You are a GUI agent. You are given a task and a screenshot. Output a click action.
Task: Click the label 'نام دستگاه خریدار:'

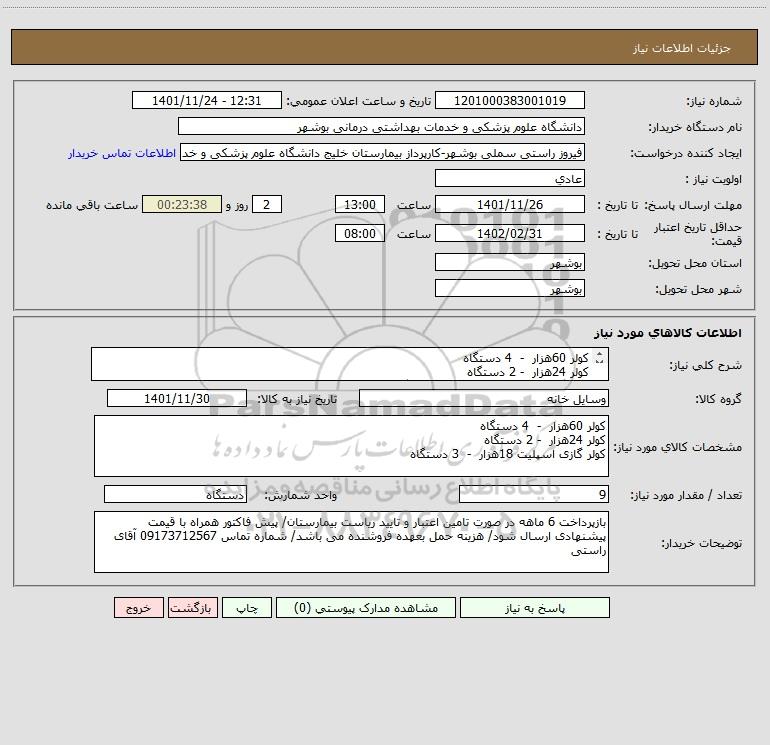[695, 128]
